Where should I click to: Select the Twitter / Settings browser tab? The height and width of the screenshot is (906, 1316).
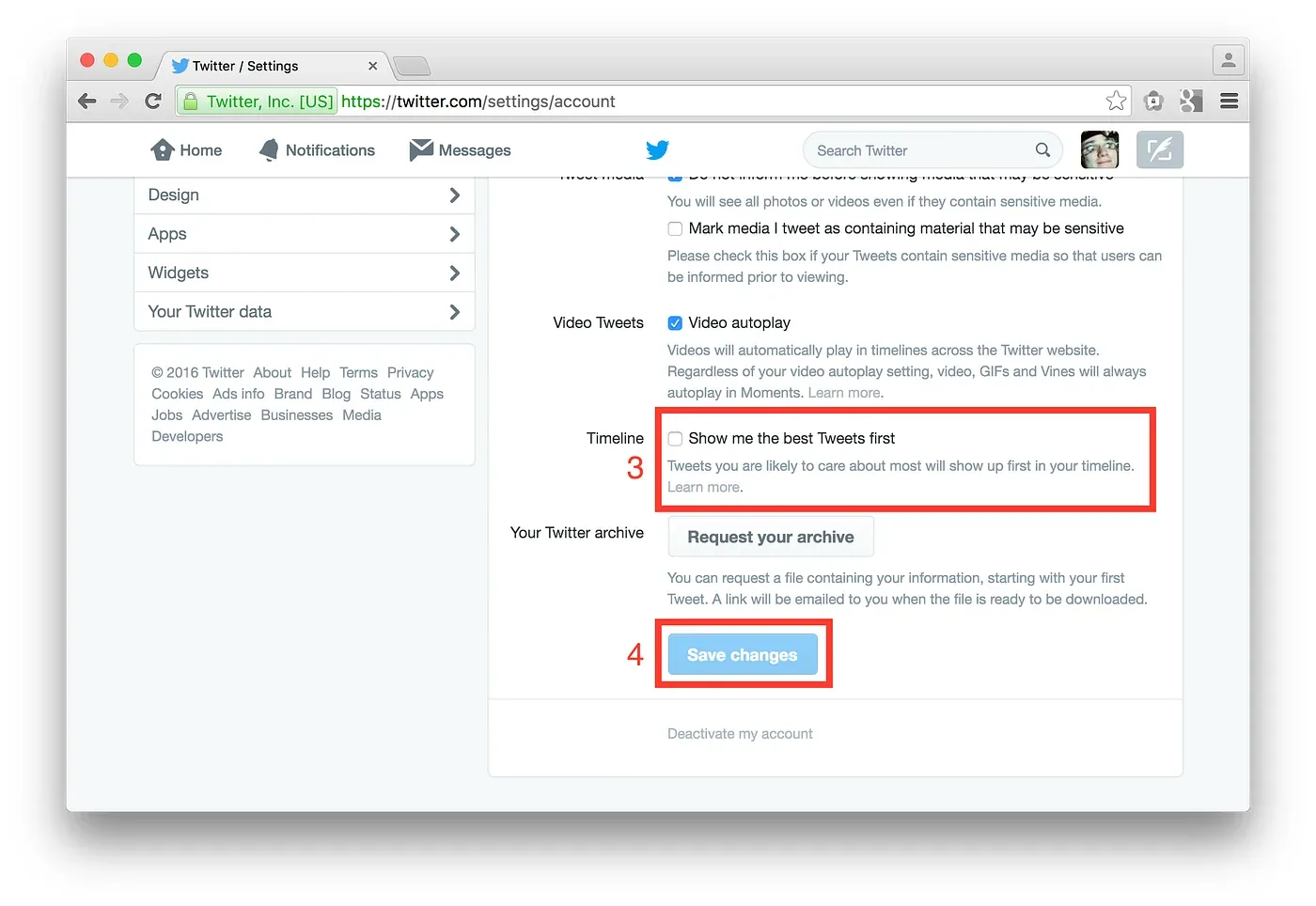coord(273,66)
